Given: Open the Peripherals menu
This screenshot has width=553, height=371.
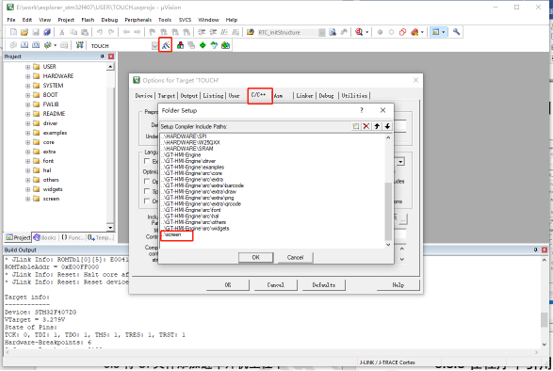Looking at the screenshot, I should click(x=138, y=20).
